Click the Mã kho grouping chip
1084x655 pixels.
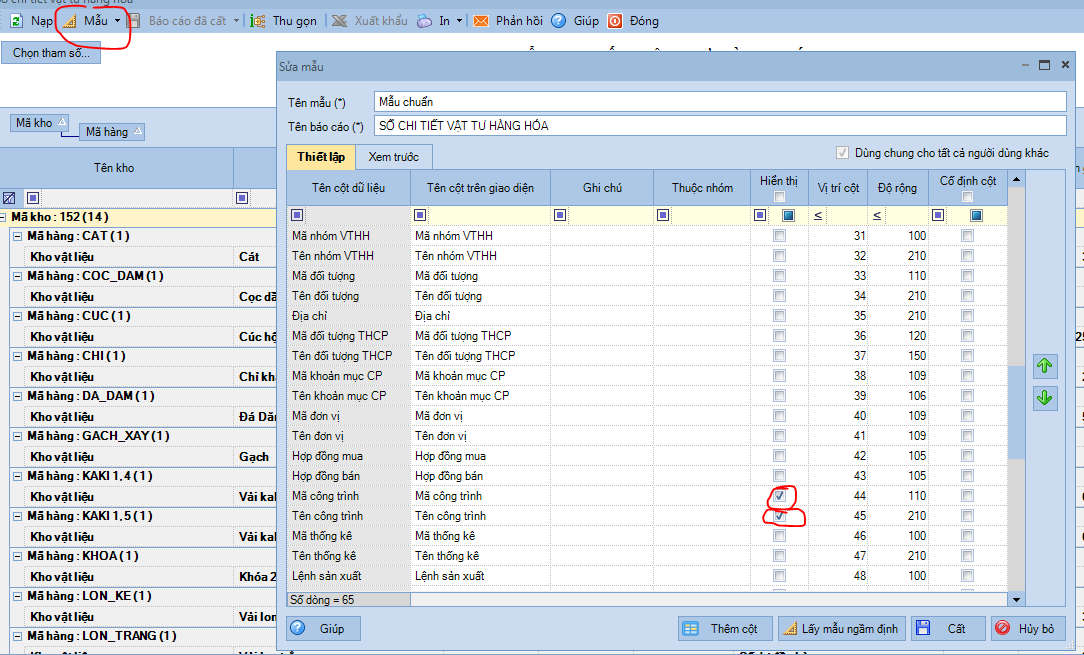[40, 122]
